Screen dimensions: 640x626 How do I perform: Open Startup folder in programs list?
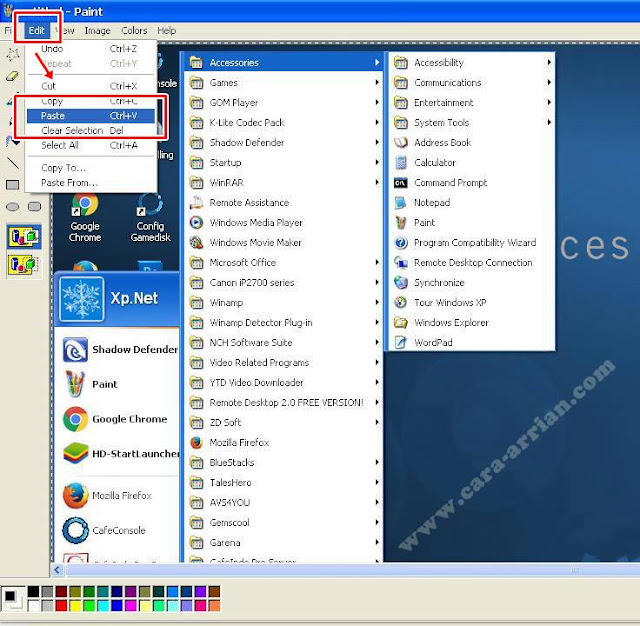coord(284,162)
